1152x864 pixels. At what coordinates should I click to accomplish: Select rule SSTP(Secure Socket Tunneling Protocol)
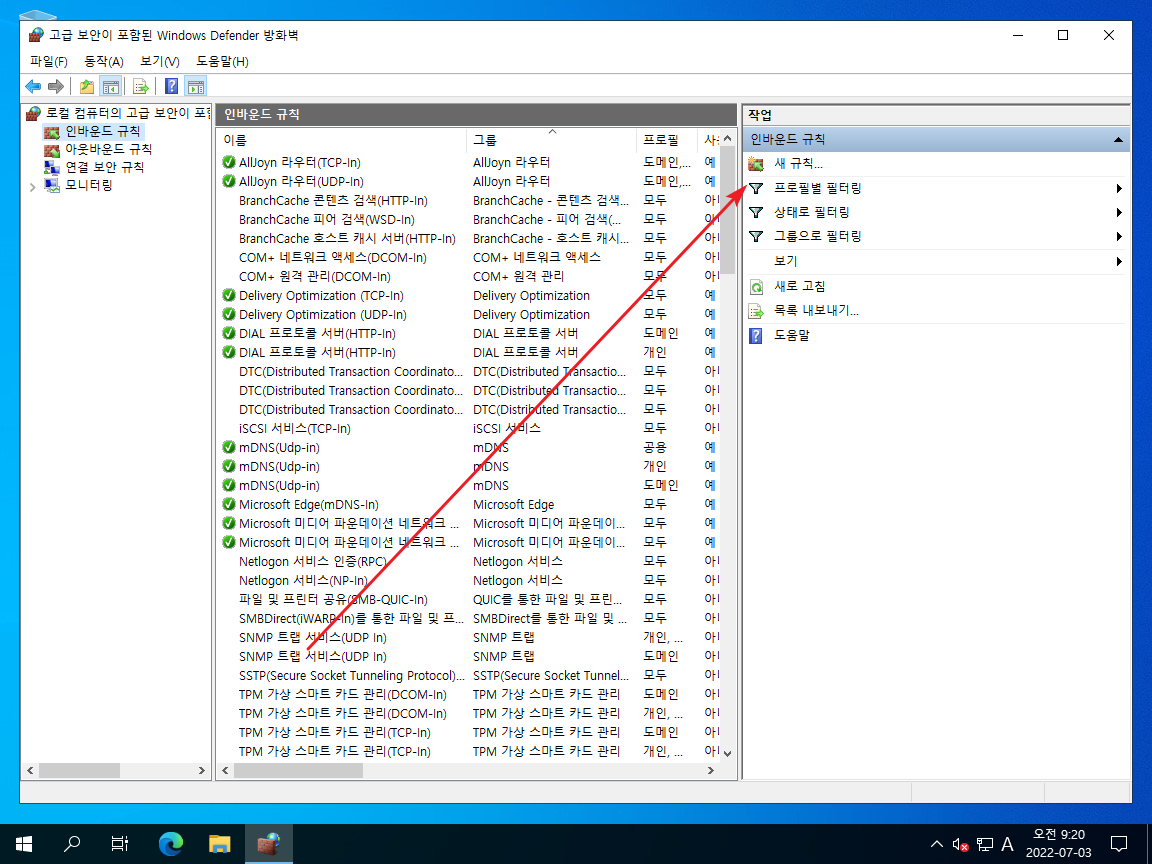click(x=351, y=675)
